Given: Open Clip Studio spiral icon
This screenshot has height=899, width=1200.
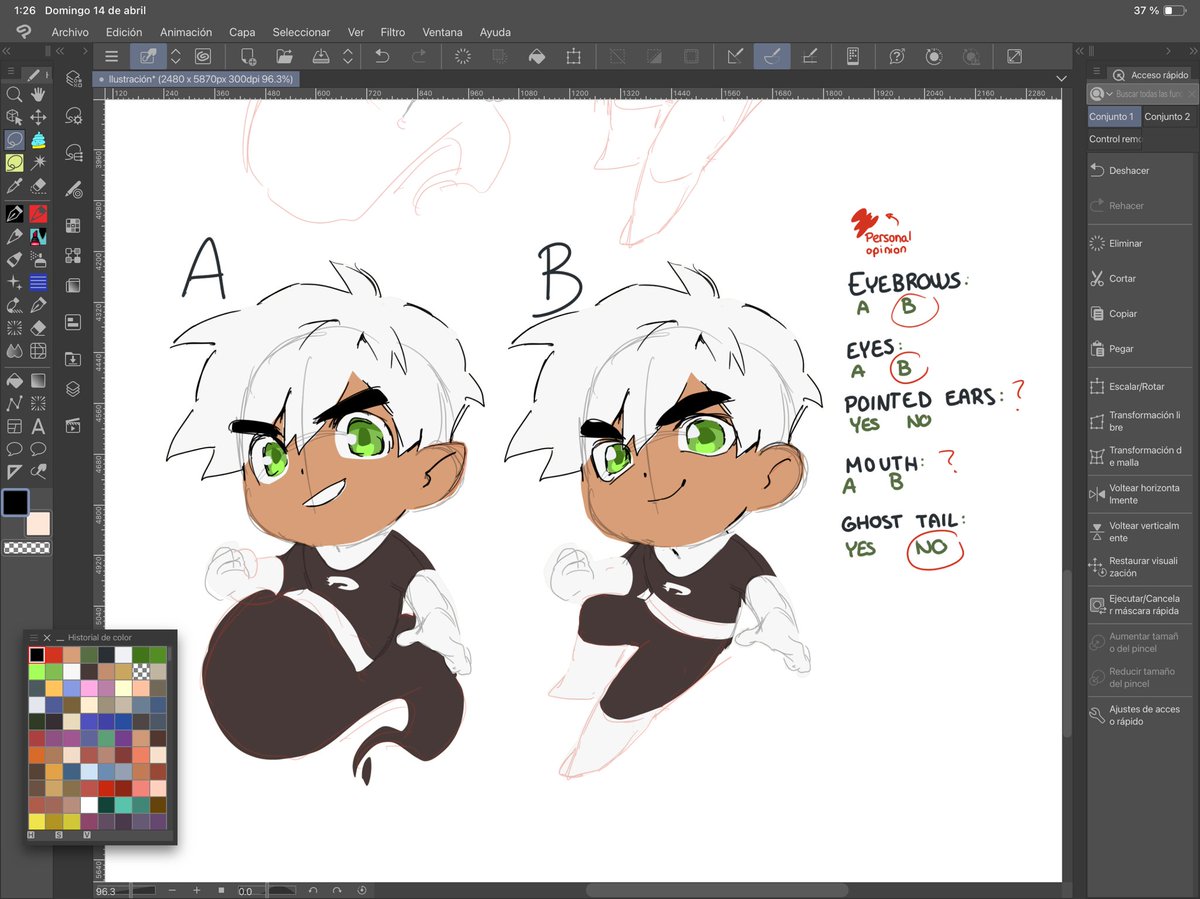Looking at the screenshot, I should tap(203, 57).
